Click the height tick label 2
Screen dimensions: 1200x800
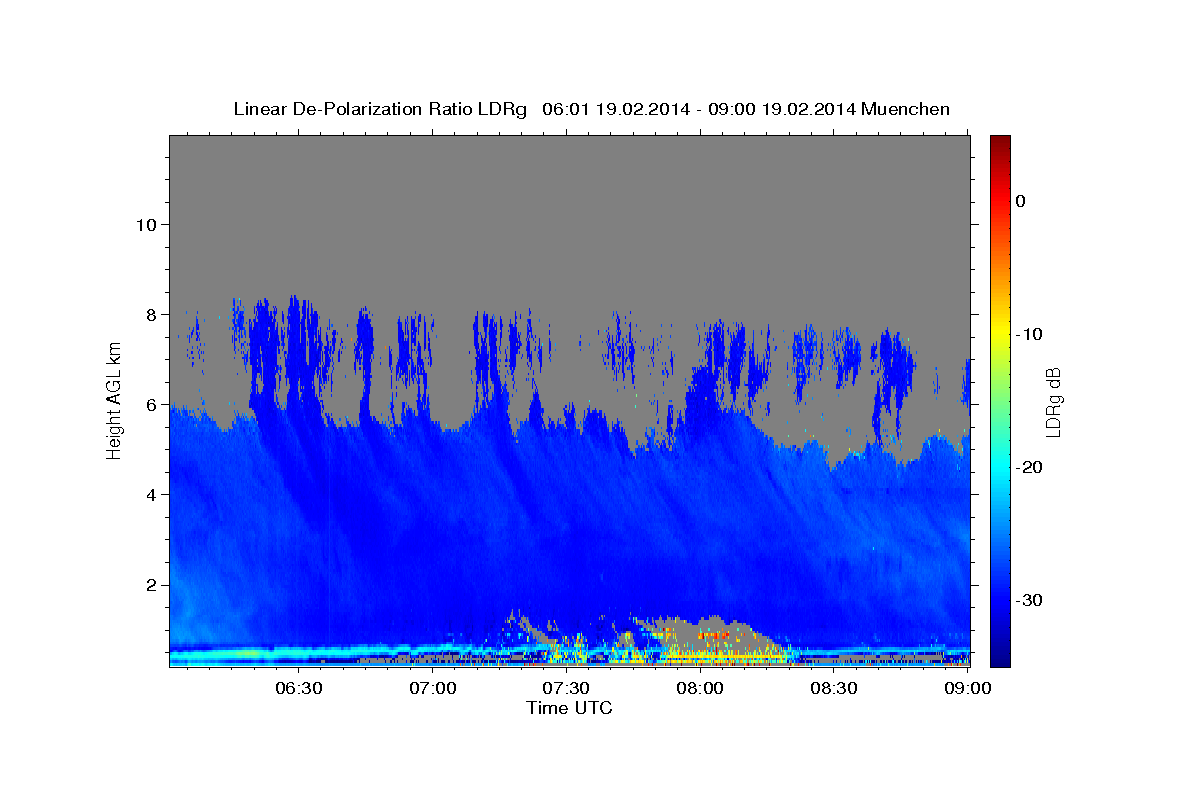pyautogui.click(x=149, y=584)
